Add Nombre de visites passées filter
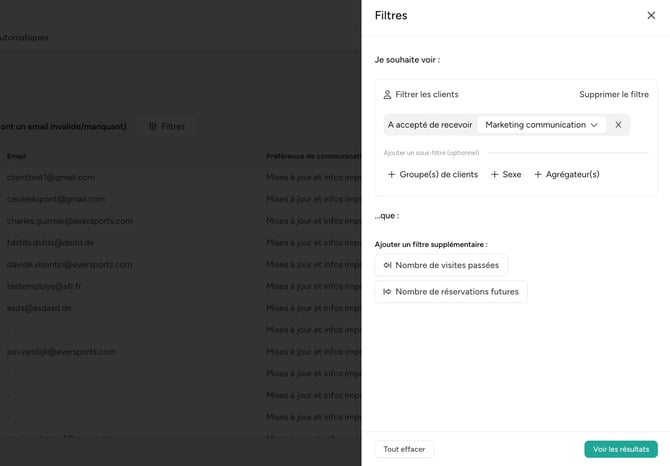 pos(441,265)
